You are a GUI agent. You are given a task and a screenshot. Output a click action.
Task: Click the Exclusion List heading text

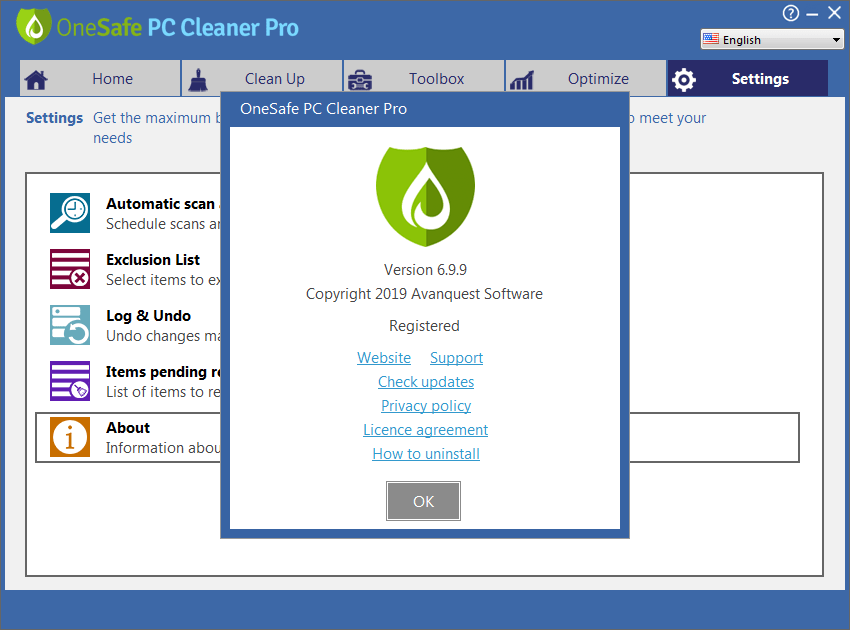[x=153, y=260]
